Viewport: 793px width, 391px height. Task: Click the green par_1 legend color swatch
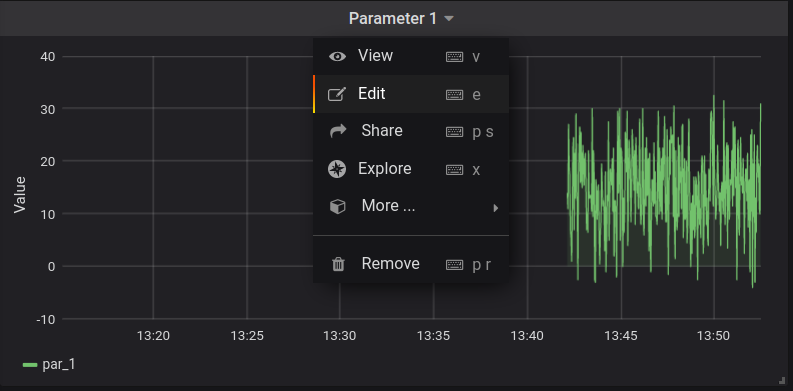pos(30,365)
